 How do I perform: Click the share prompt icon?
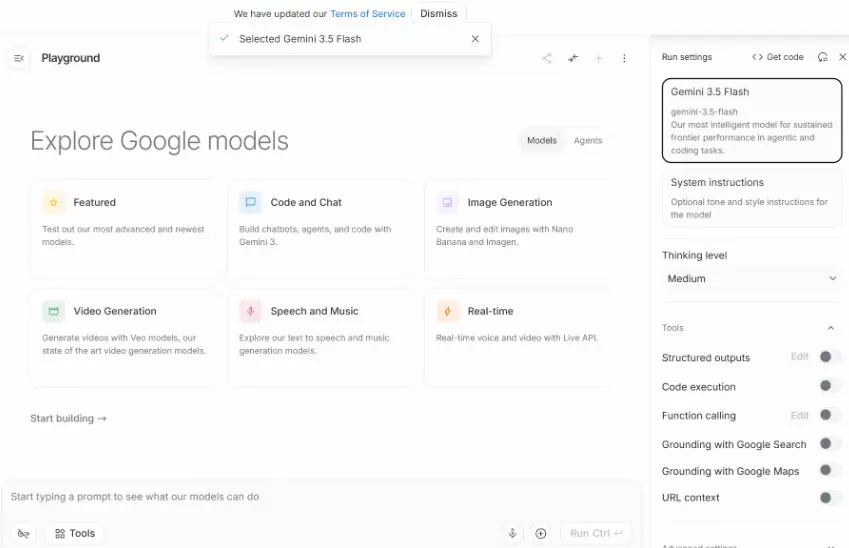point(547,58)
